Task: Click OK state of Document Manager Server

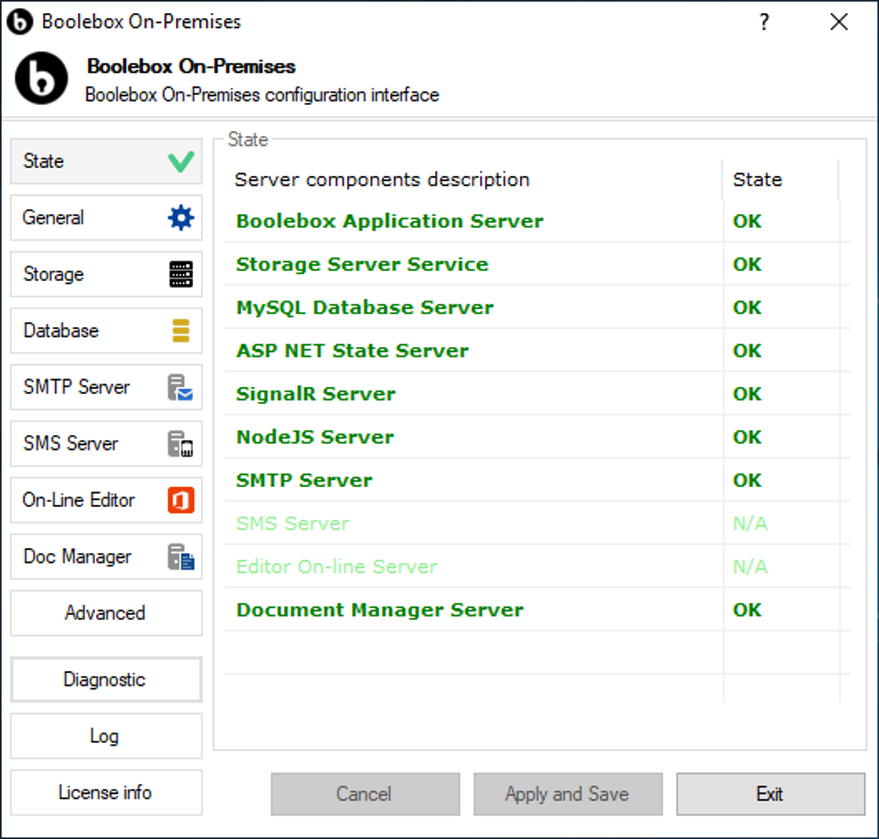Action: coord(747,609)
